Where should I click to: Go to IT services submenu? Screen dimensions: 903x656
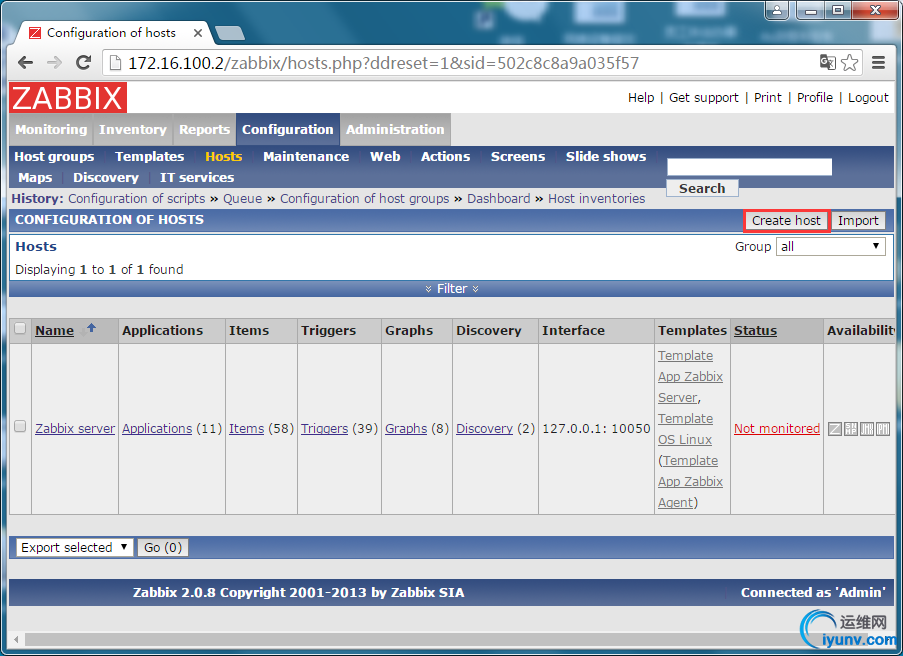197,177
